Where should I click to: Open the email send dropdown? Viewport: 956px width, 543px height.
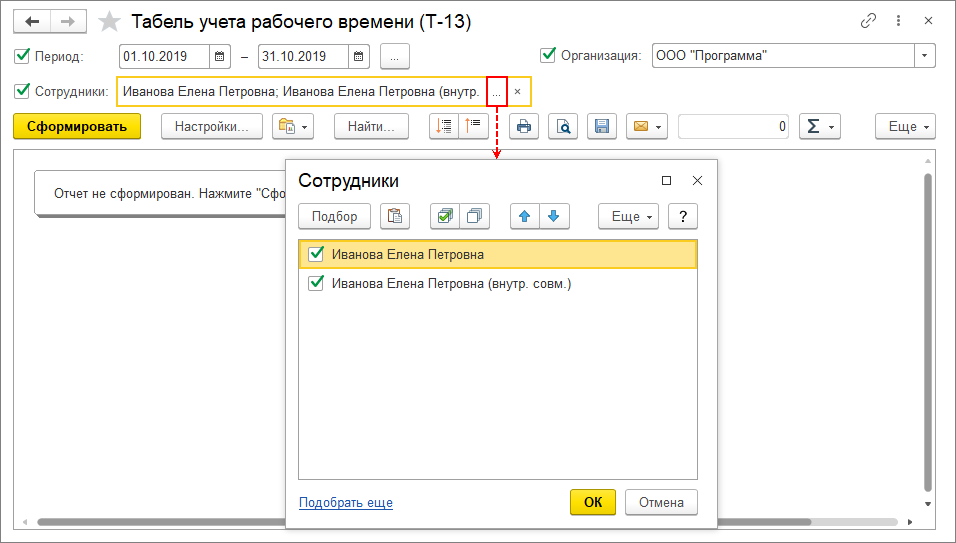(x=647, y=127)
